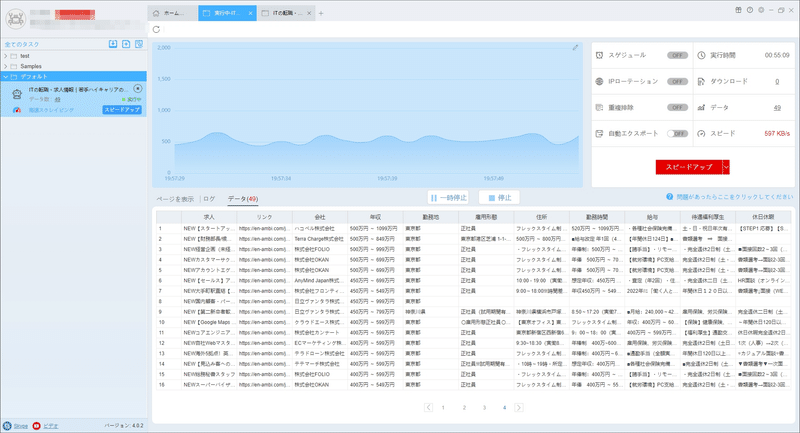Open the ログ tab
Image resolution: width=800 pixels, height=433 pixels.
tap(209, 199)
